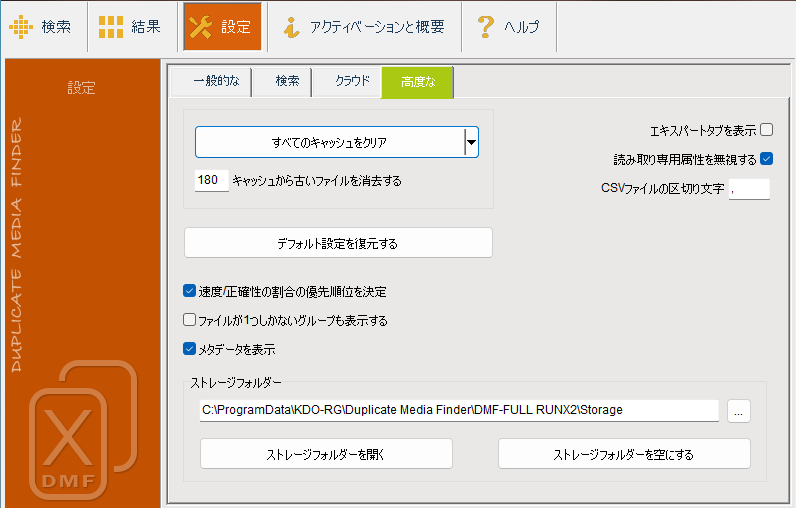Click ストレージフォルダーを空にする button
This screenshot has width=796, height=508.
[624, 454]
